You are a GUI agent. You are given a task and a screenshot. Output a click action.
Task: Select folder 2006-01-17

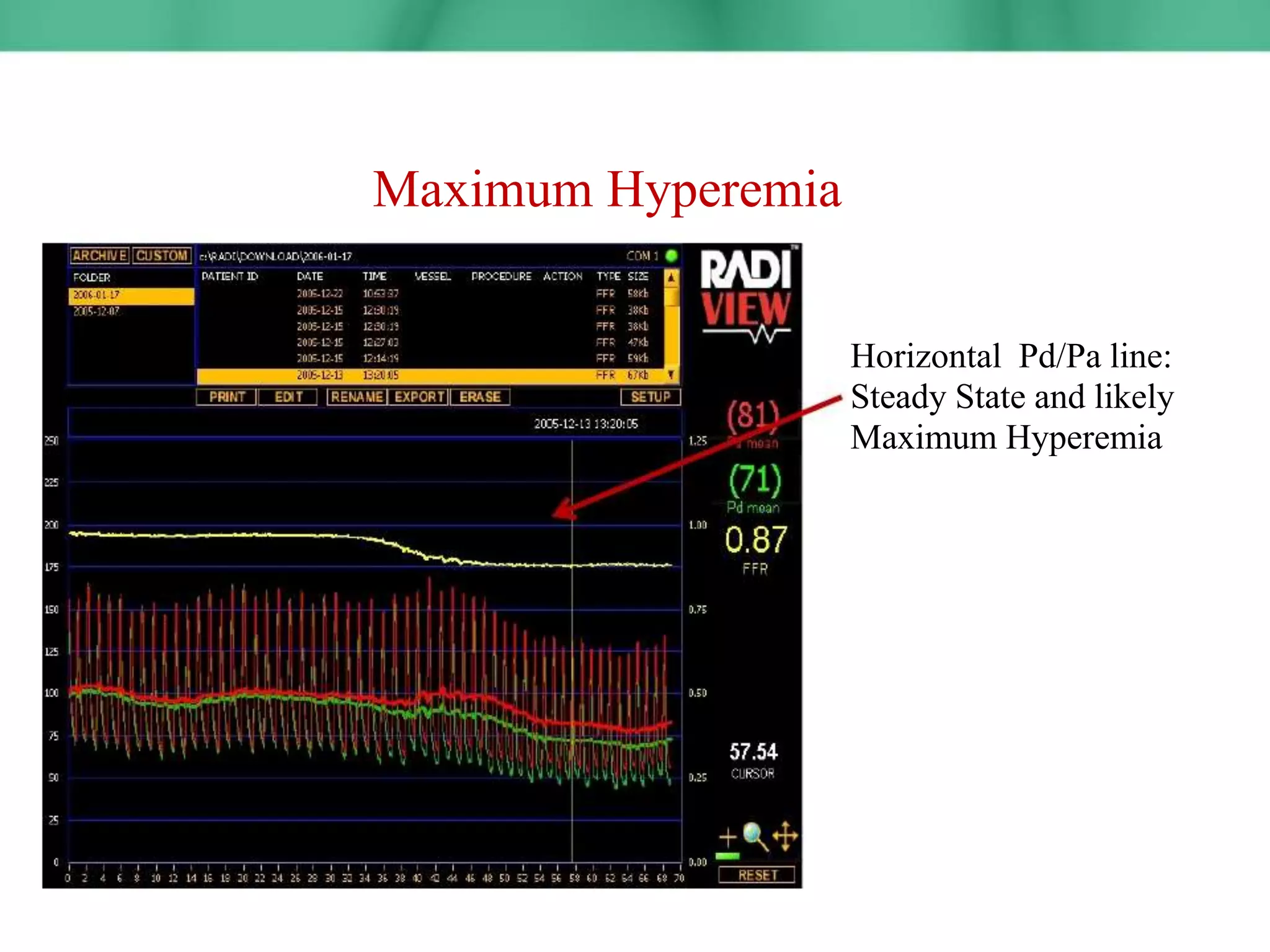click(131, 295)
